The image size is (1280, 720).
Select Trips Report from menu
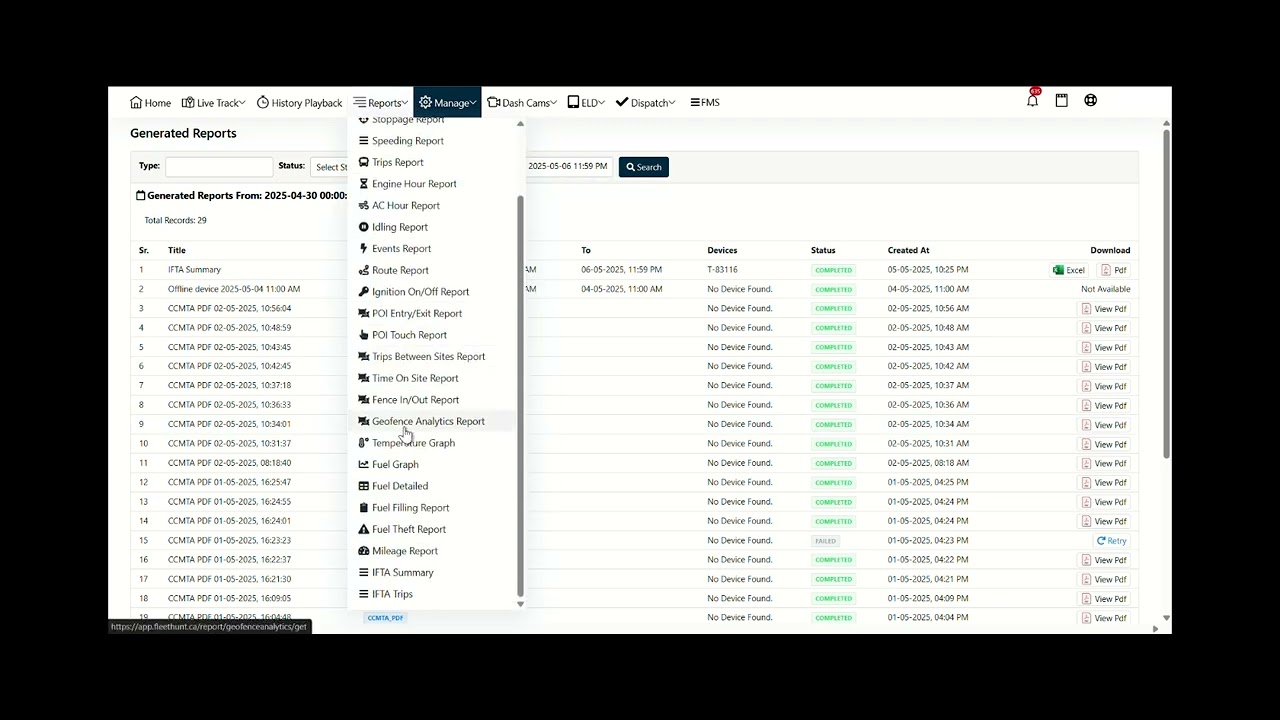point(397,162)
